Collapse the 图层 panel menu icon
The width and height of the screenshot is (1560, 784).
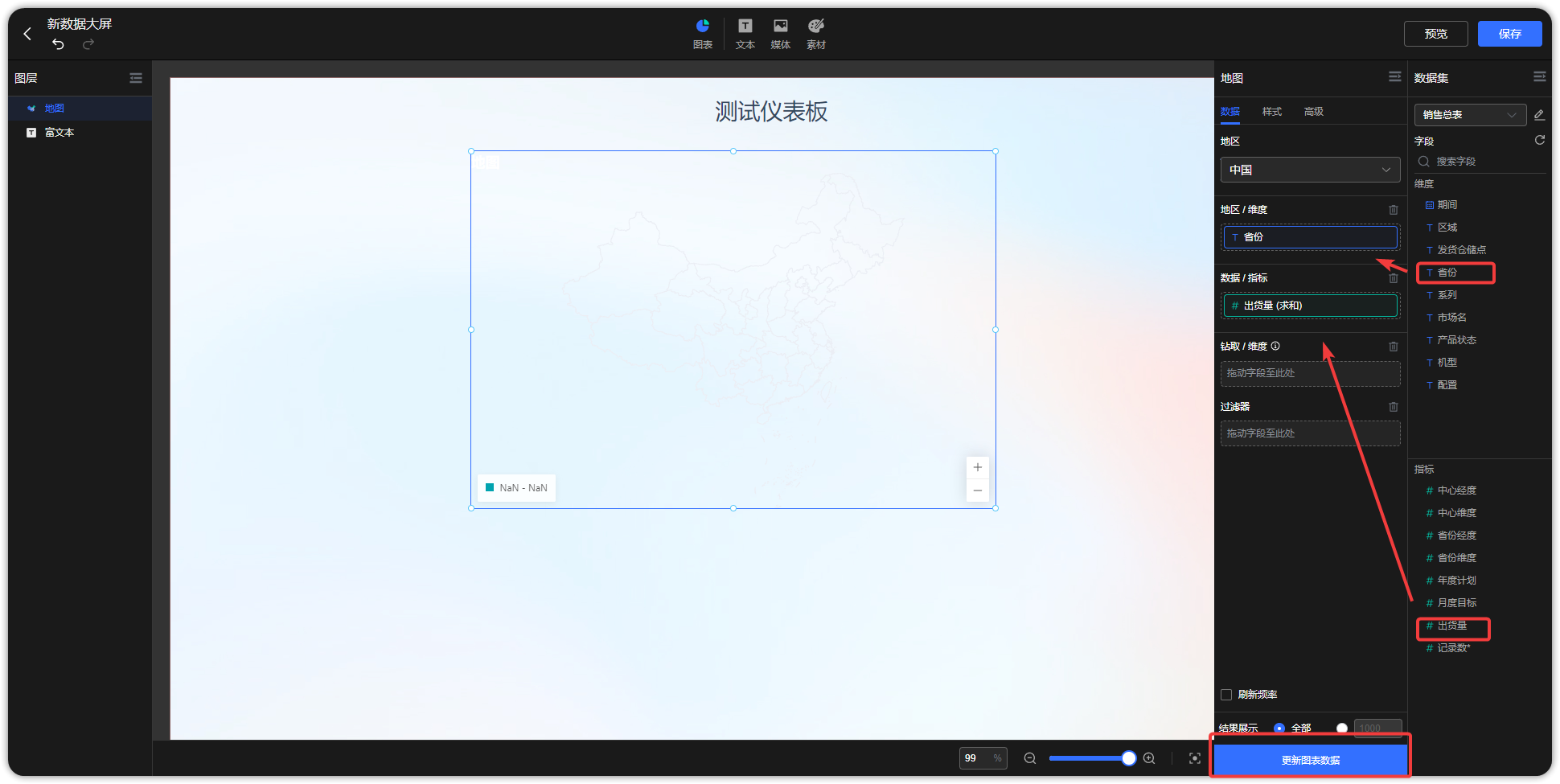[136, 78]
